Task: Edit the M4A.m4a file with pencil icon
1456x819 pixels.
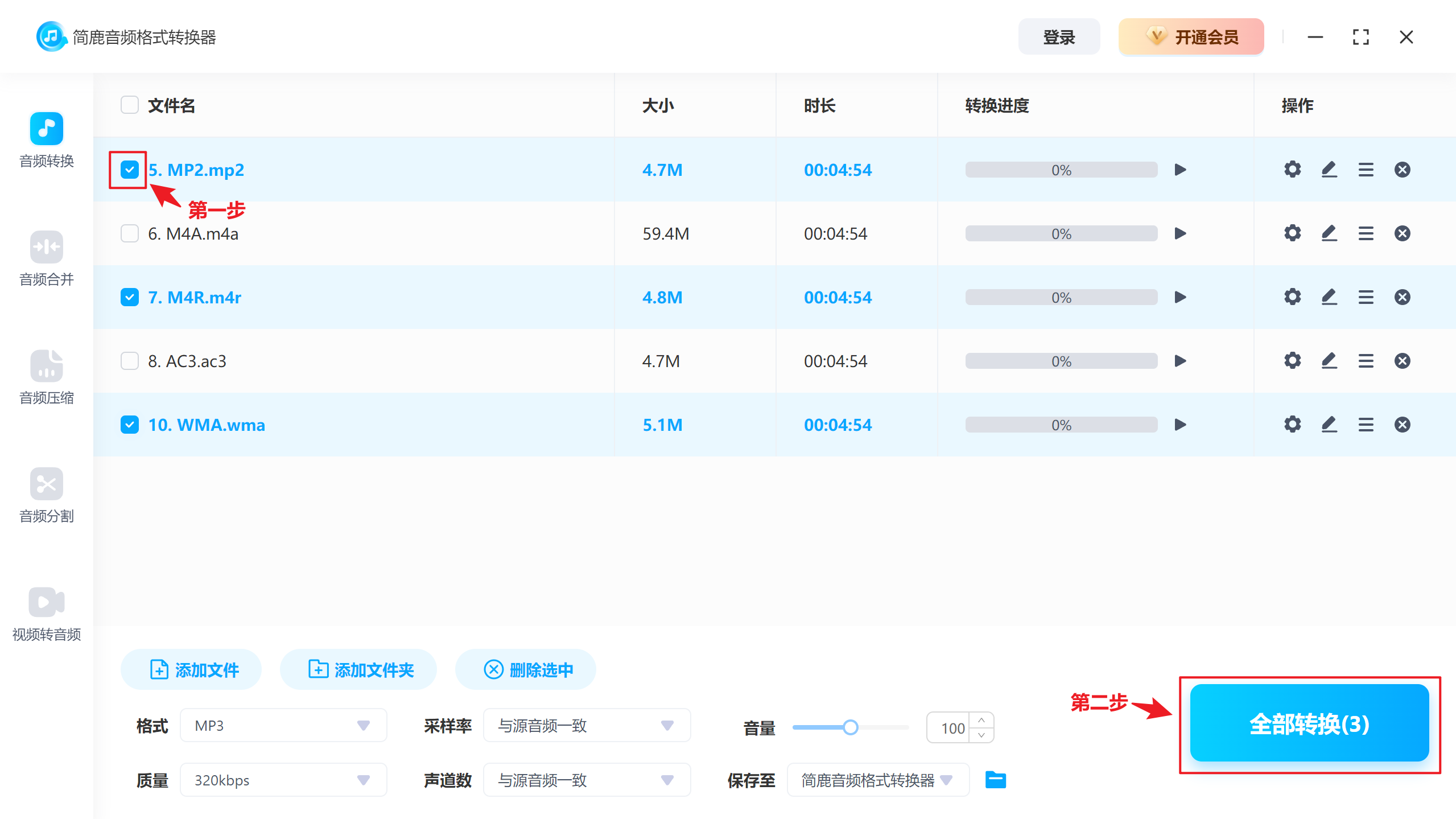Action: coord(1329,233)
